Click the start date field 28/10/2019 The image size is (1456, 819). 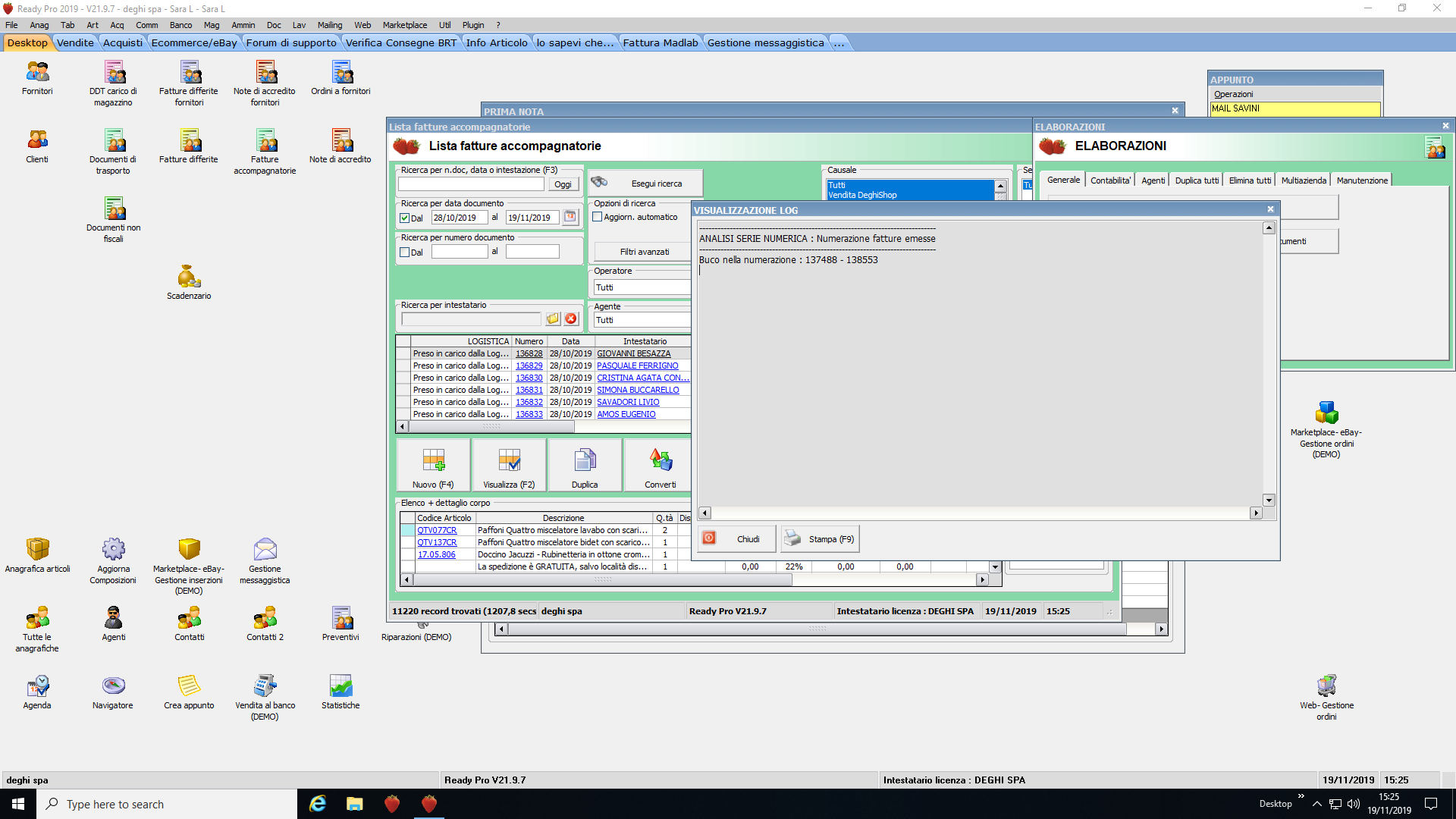tap(460, 218)
